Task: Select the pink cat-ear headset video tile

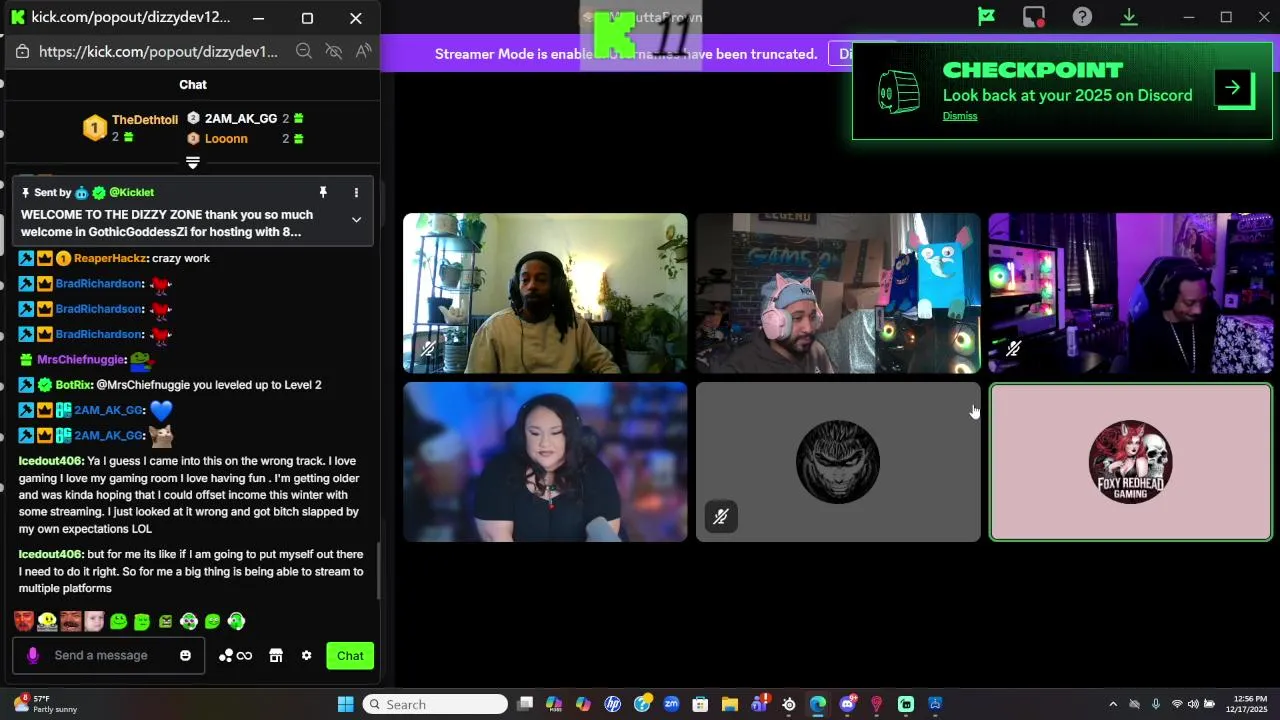Action: pos(838,293)
